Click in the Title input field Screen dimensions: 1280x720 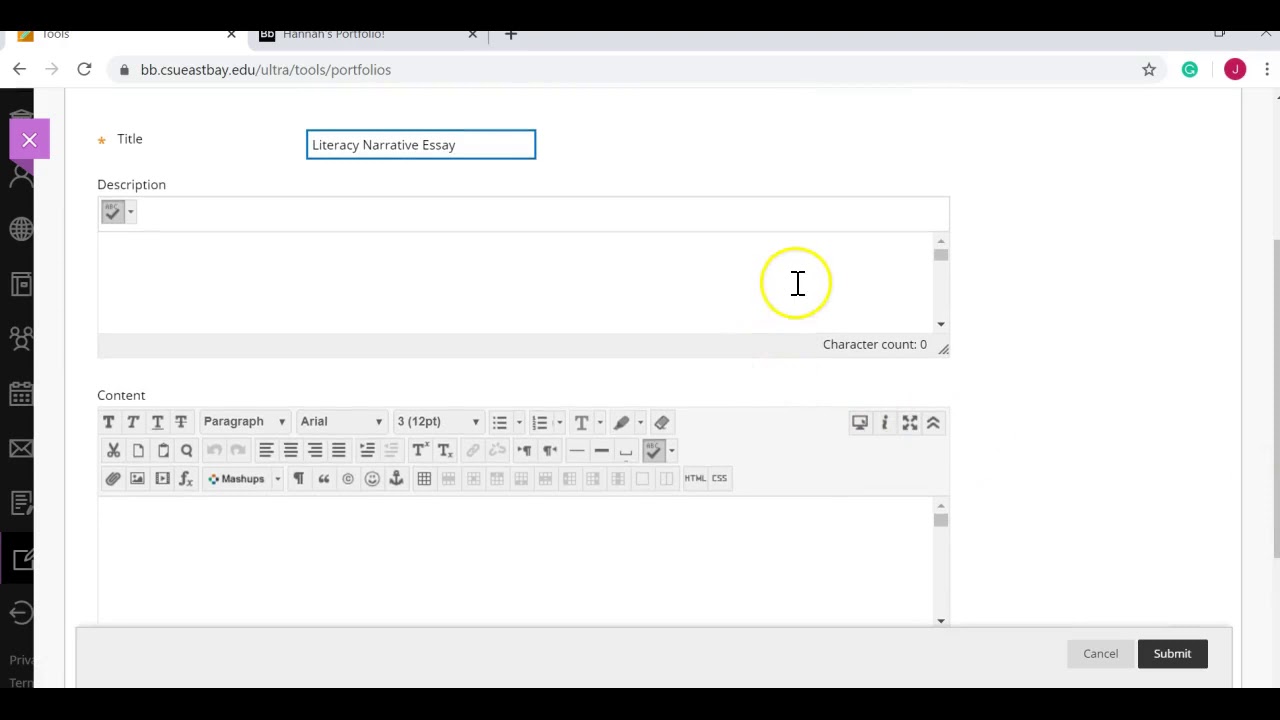(x=421, y=145)
